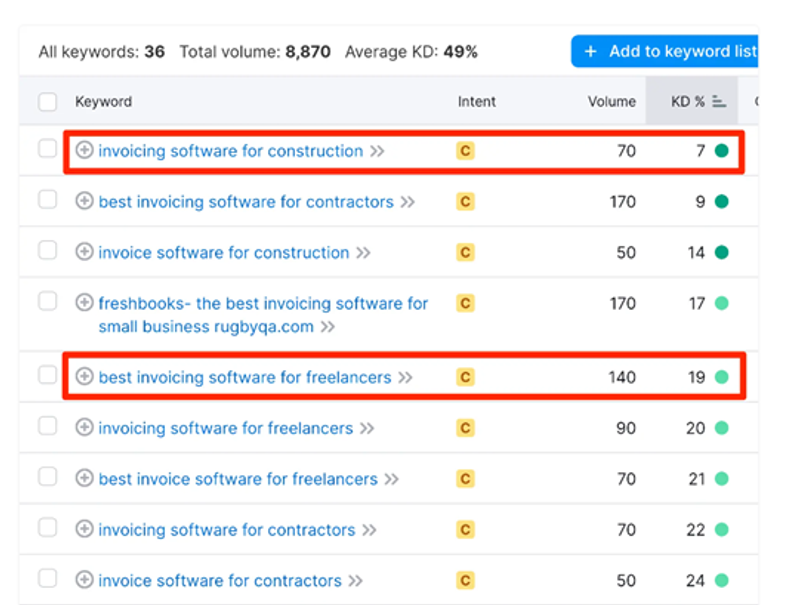Image resolution: width=800 pixels, height=605 pixels.
Task: Check the box for 'best invoice software for freelancers'
Action: point(47,476)
